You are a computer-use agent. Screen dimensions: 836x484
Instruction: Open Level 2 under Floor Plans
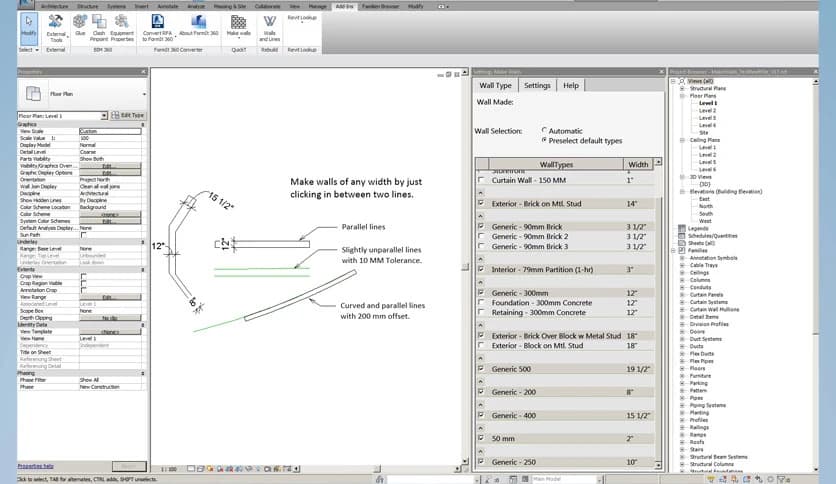pyautogui.click(x=708, y=110)
